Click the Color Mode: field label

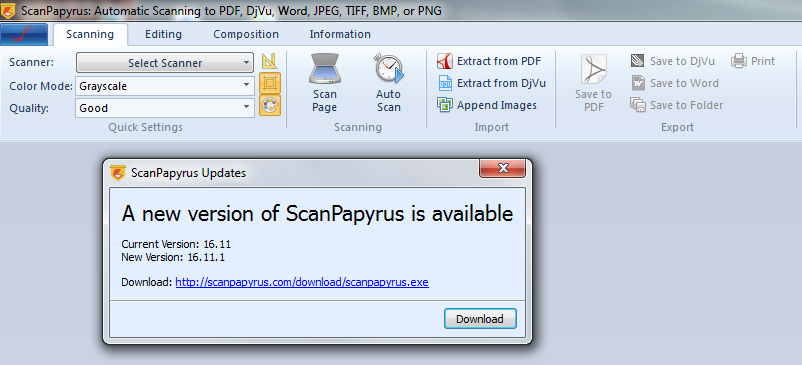point(41,86)
